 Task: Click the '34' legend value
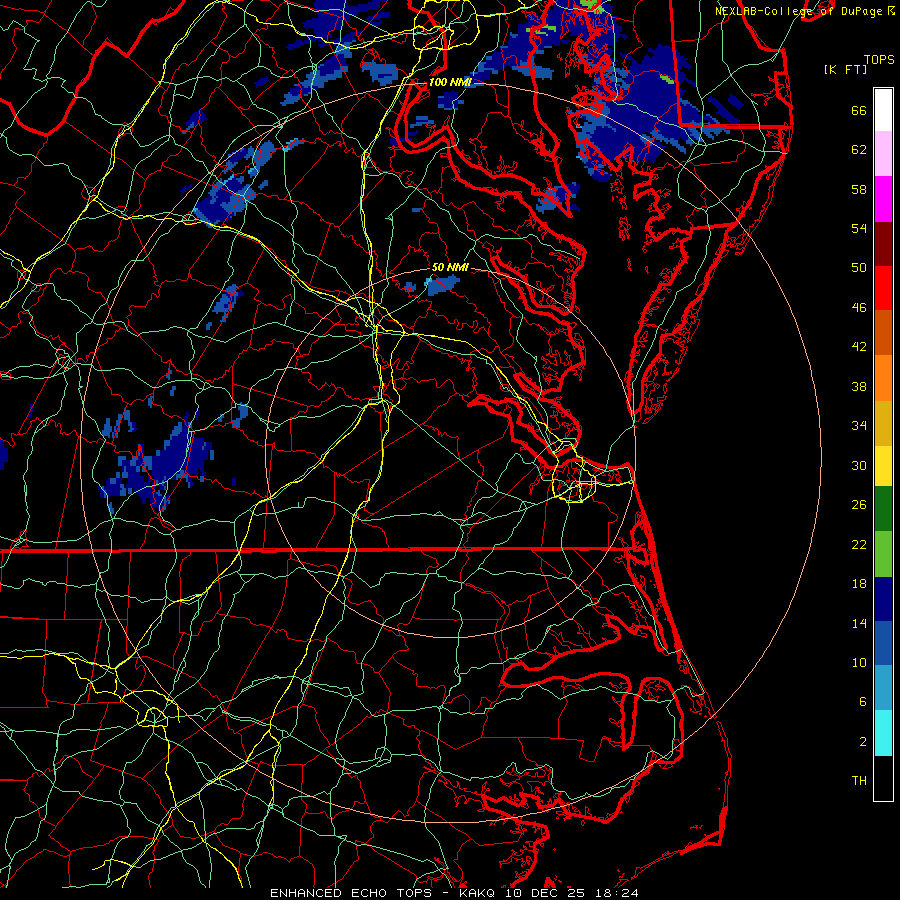tap(859, 426)
